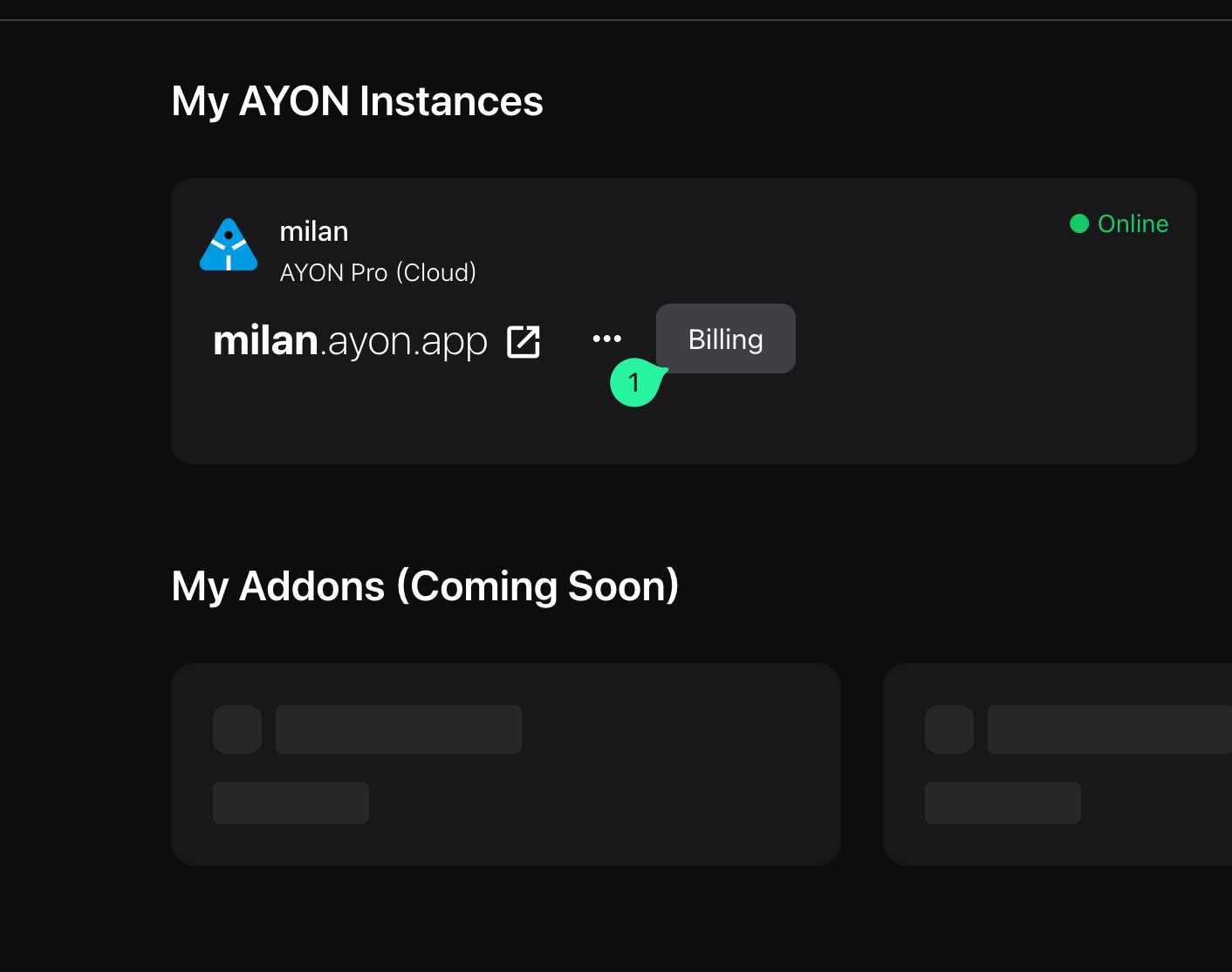This screenshot has height=972, width=1232.
Task: Select Billing from the popup menu
Action: (726, 339)
